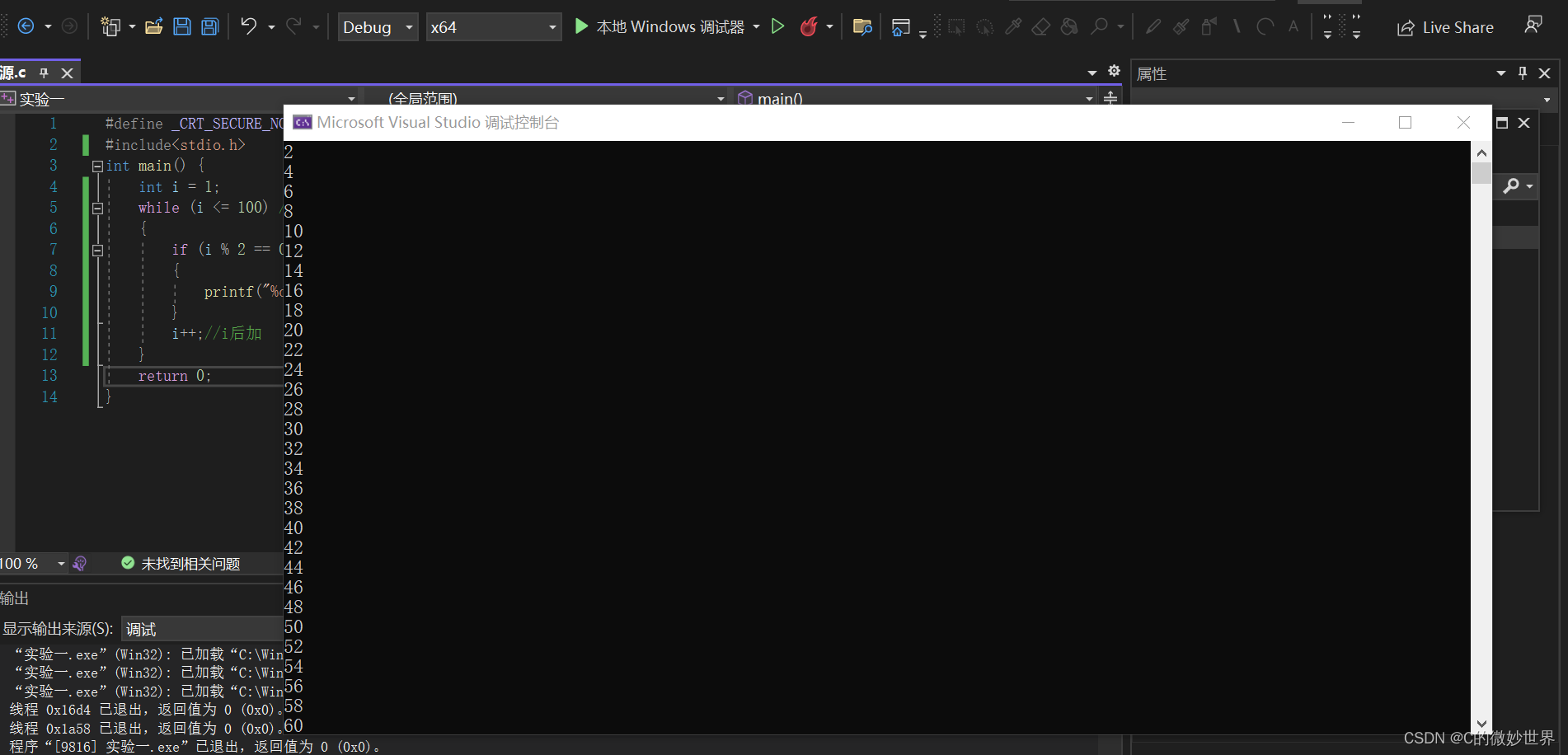Click the browser-window home icon in toolbar

901,27
